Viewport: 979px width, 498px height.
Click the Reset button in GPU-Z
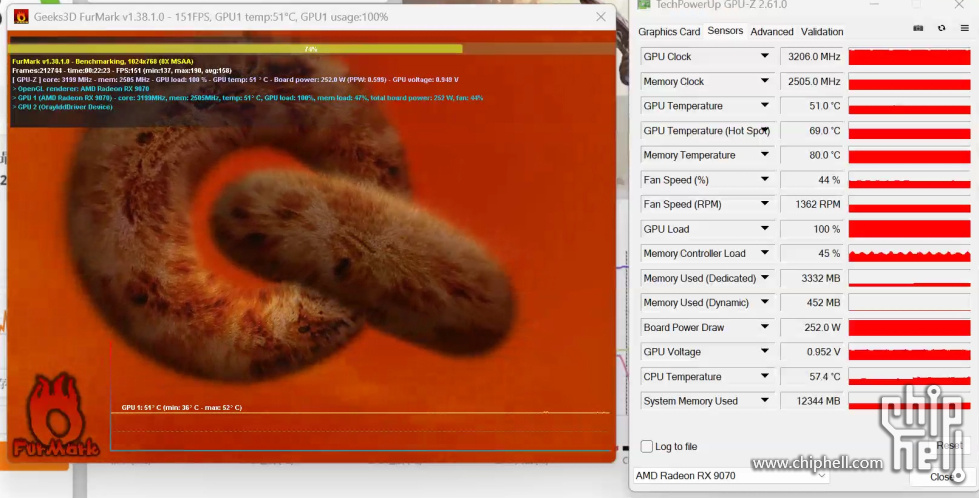pos(949,446)
